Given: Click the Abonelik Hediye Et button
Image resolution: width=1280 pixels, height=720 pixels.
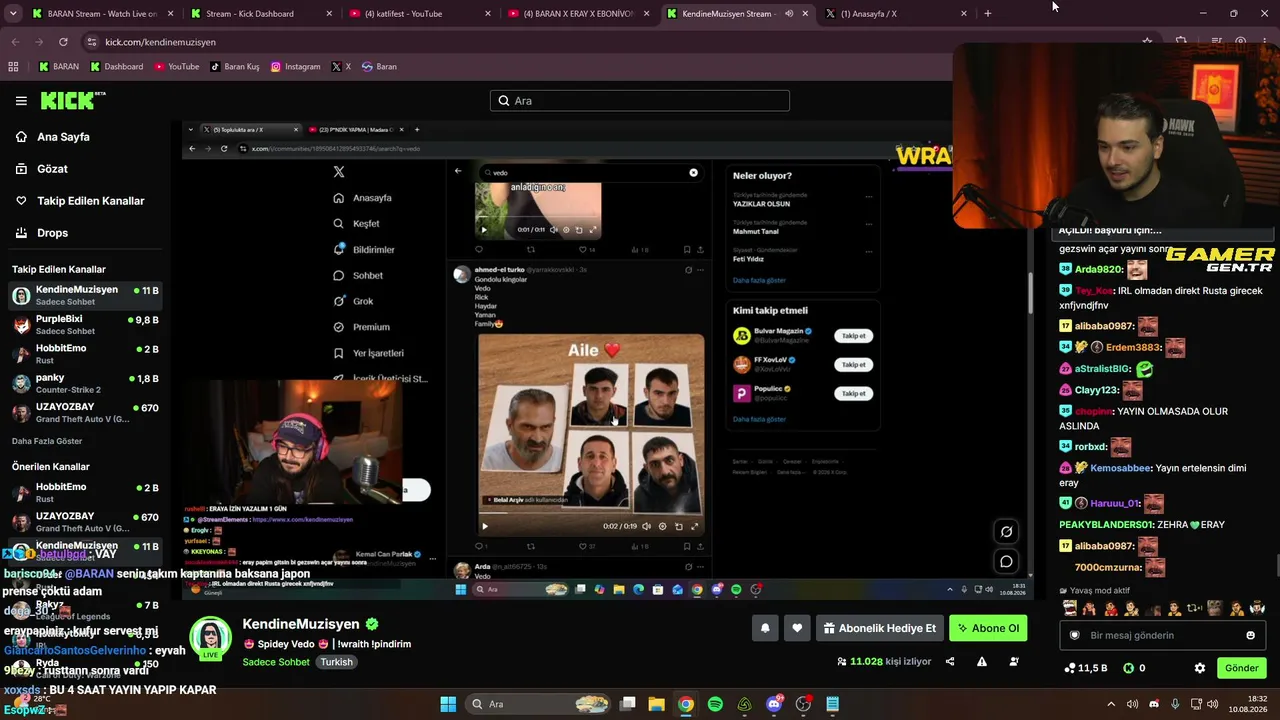Looking at the screenshot, I should pos(880,628).
